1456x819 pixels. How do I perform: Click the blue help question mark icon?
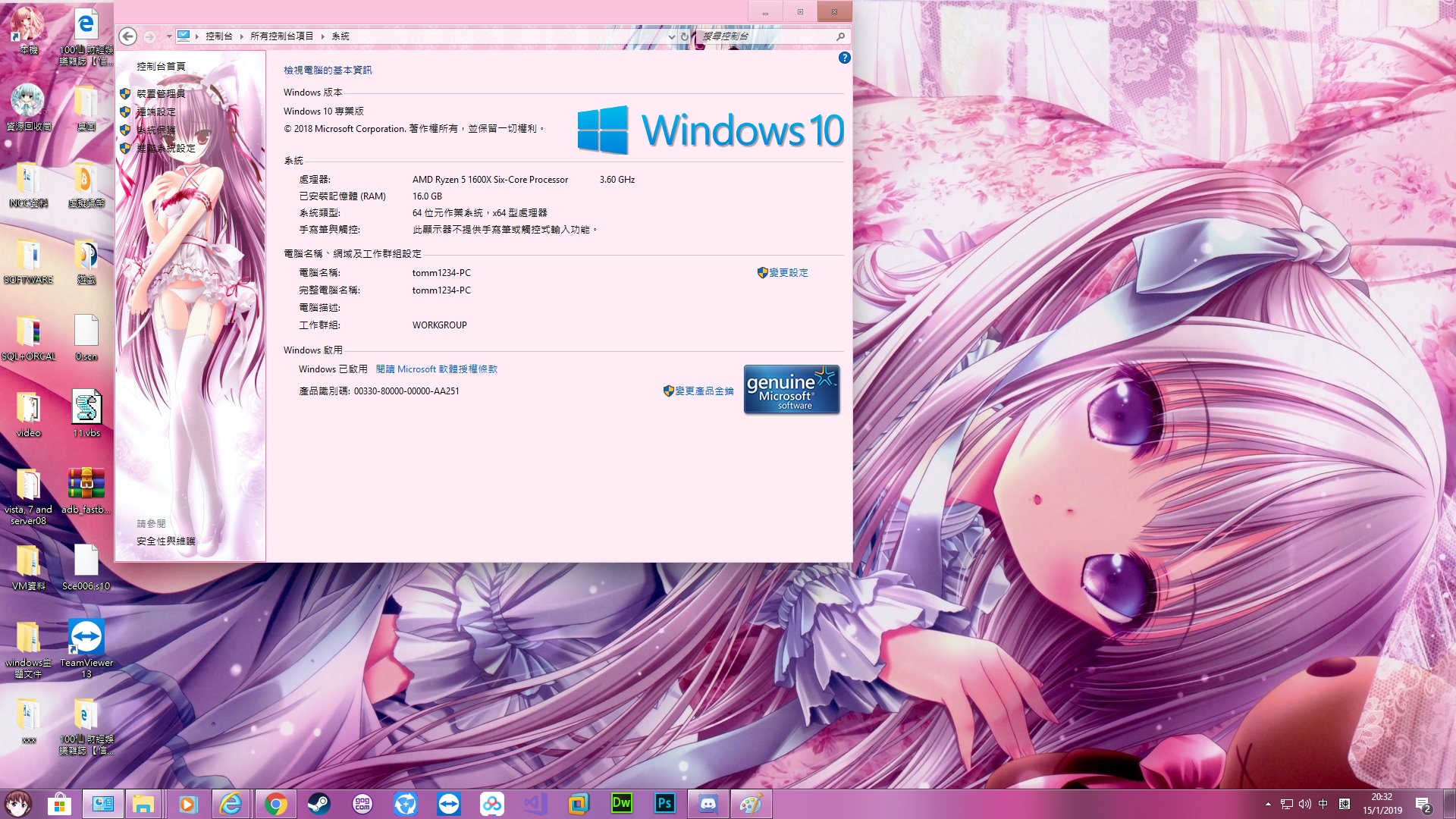click(x=844, y=58)
